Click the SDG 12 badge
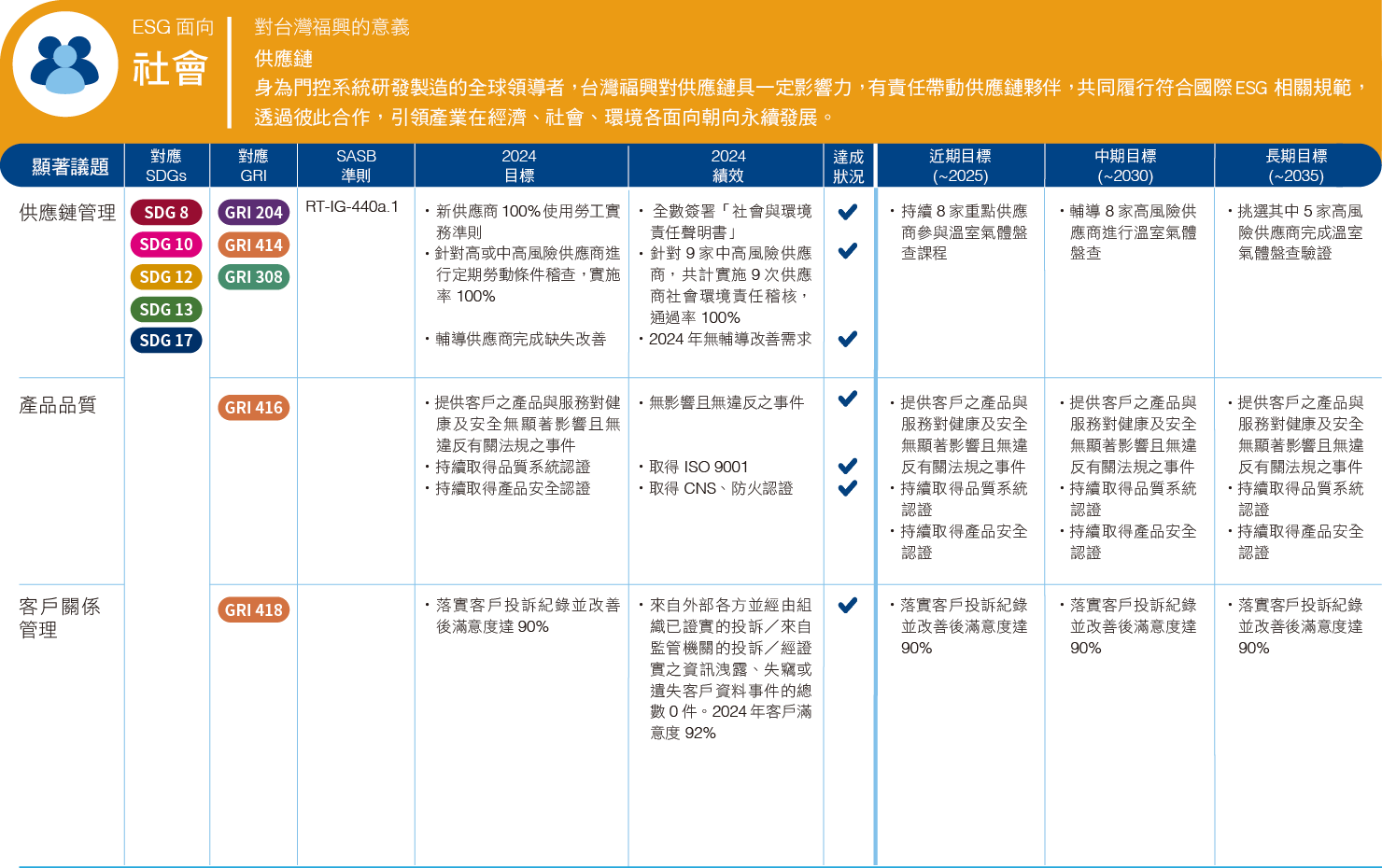This screenshot has height=868, width=1382. point(166,277)
